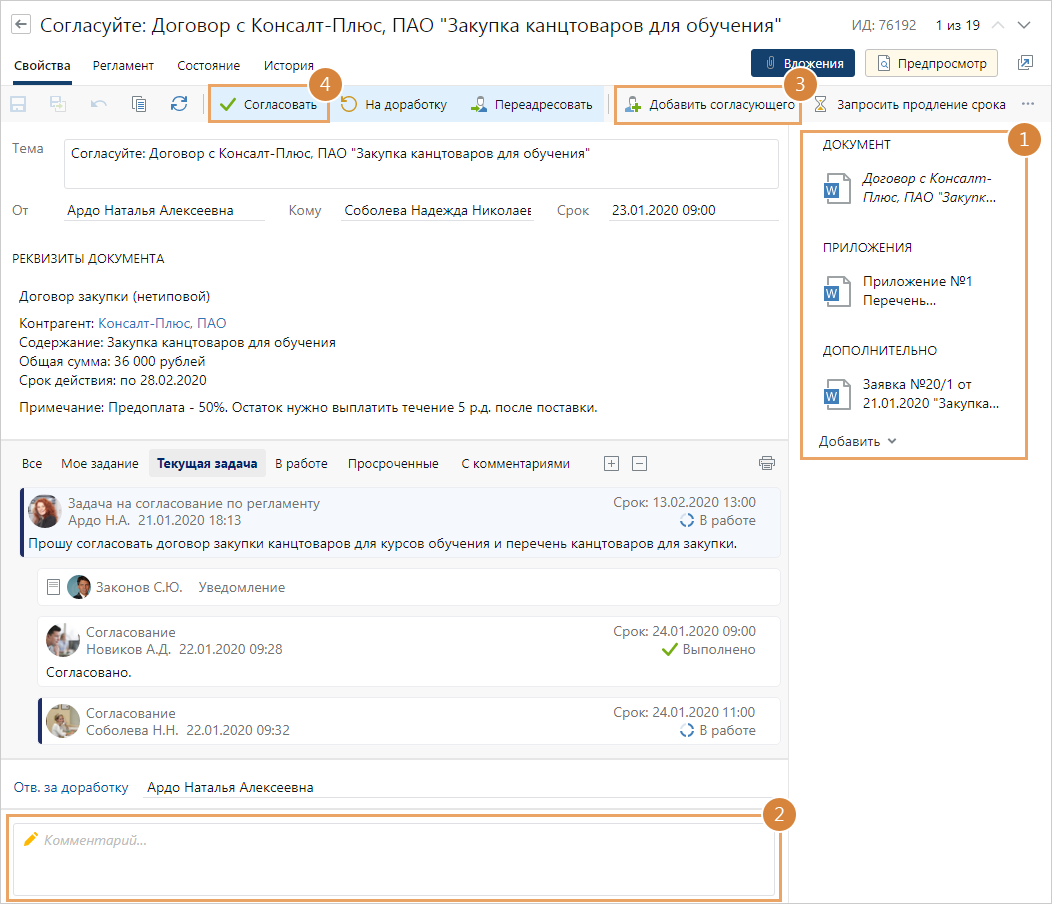
Task: Switch to the Регламент tab
Action: [x=123, y=65]
